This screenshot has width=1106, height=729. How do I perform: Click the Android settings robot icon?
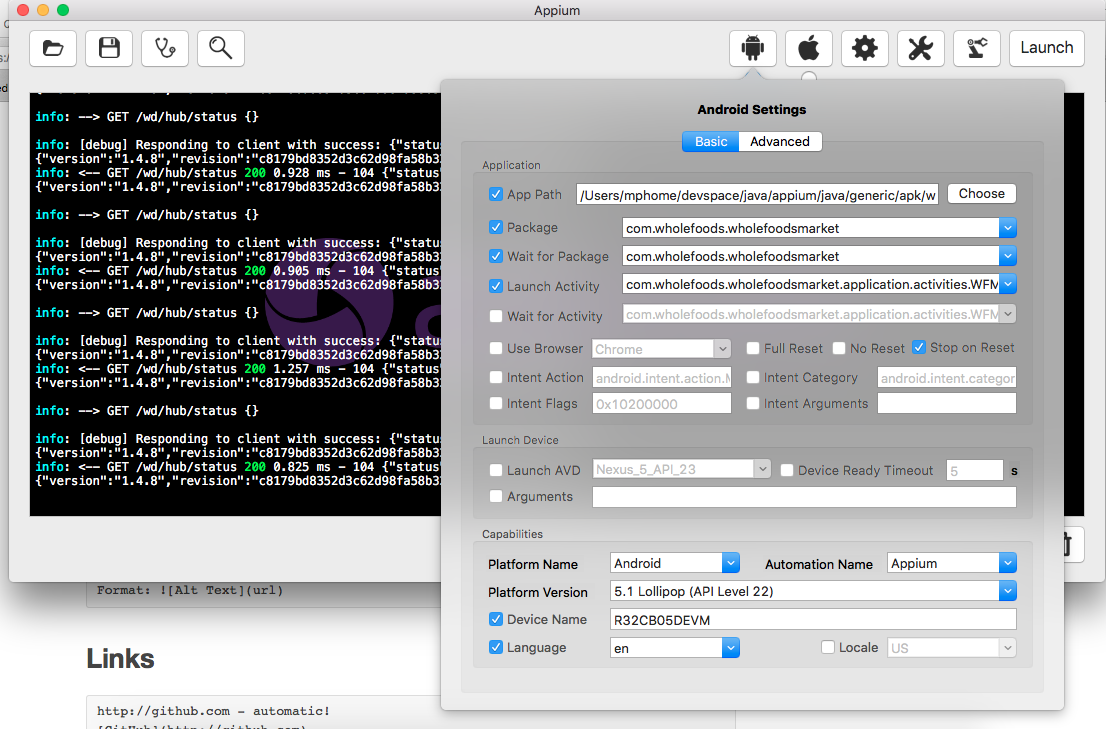[x=753, y=49]
